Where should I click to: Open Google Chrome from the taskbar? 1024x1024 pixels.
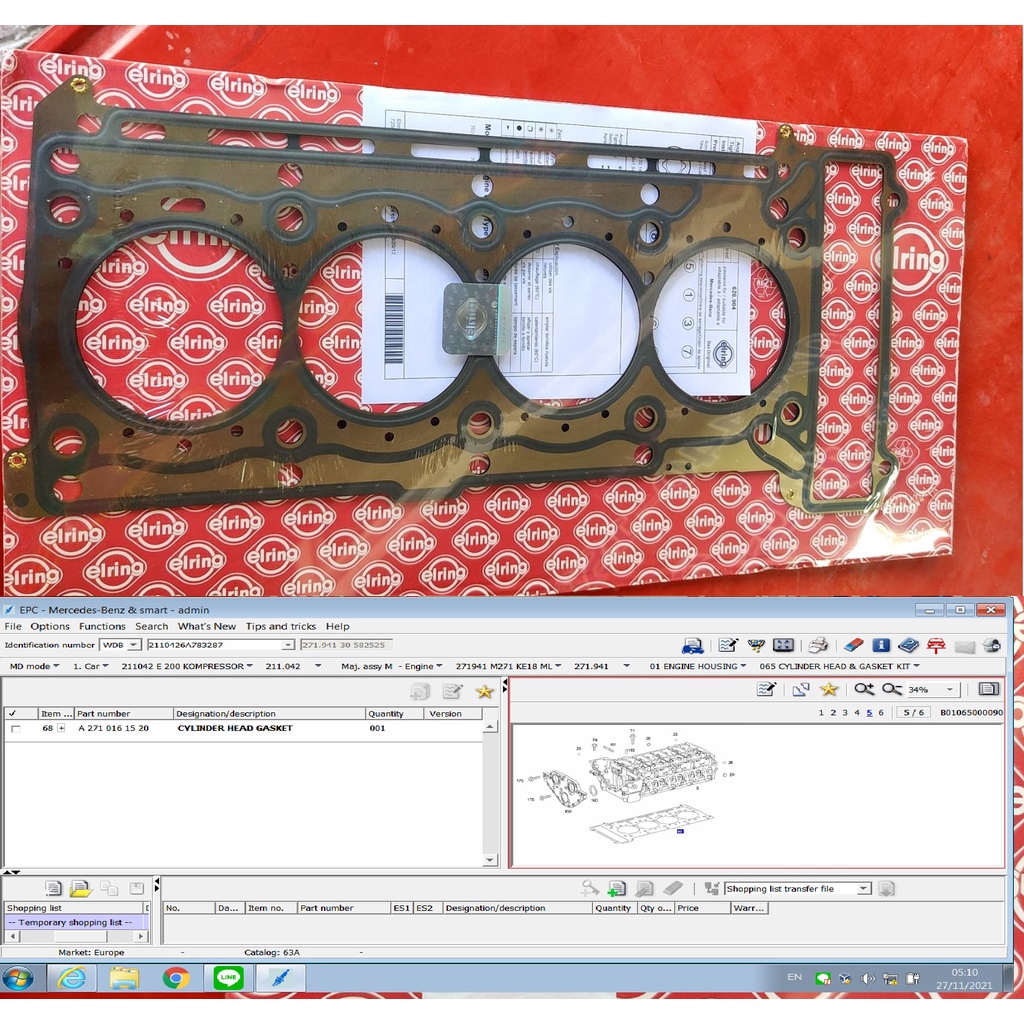point(176,978)
